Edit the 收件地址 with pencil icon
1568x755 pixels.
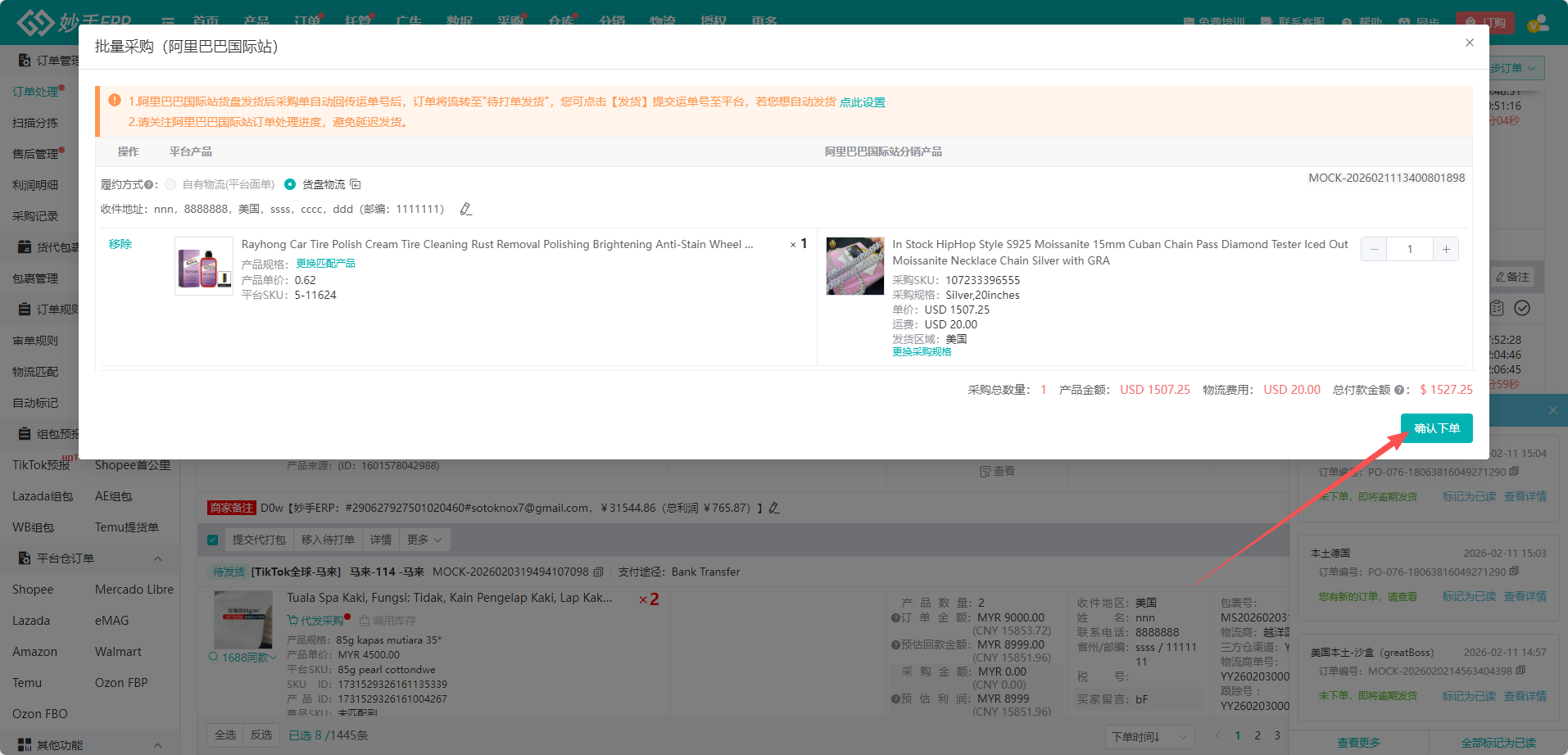pyautogui.click(x=465, y=209)
